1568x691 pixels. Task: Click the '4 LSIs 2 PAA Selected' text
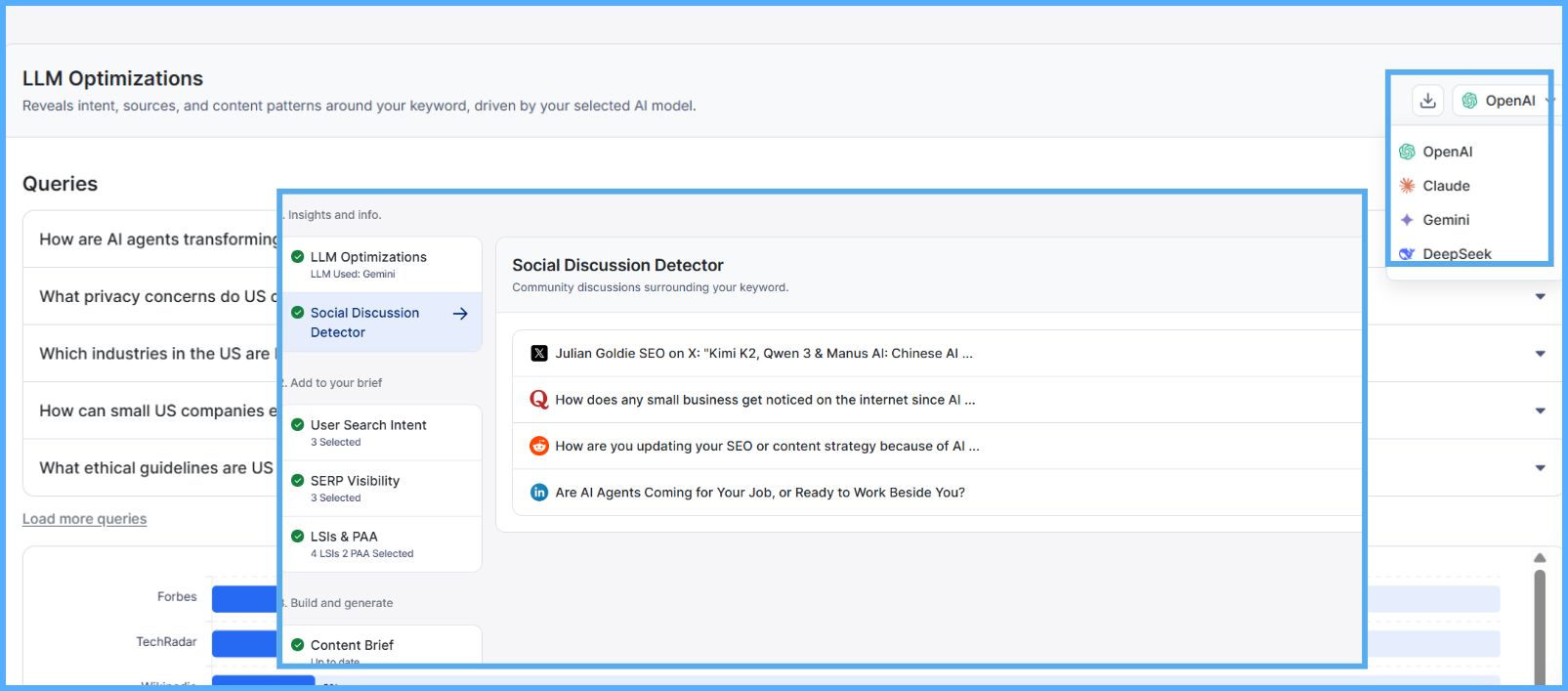click(x=361, y=554)
